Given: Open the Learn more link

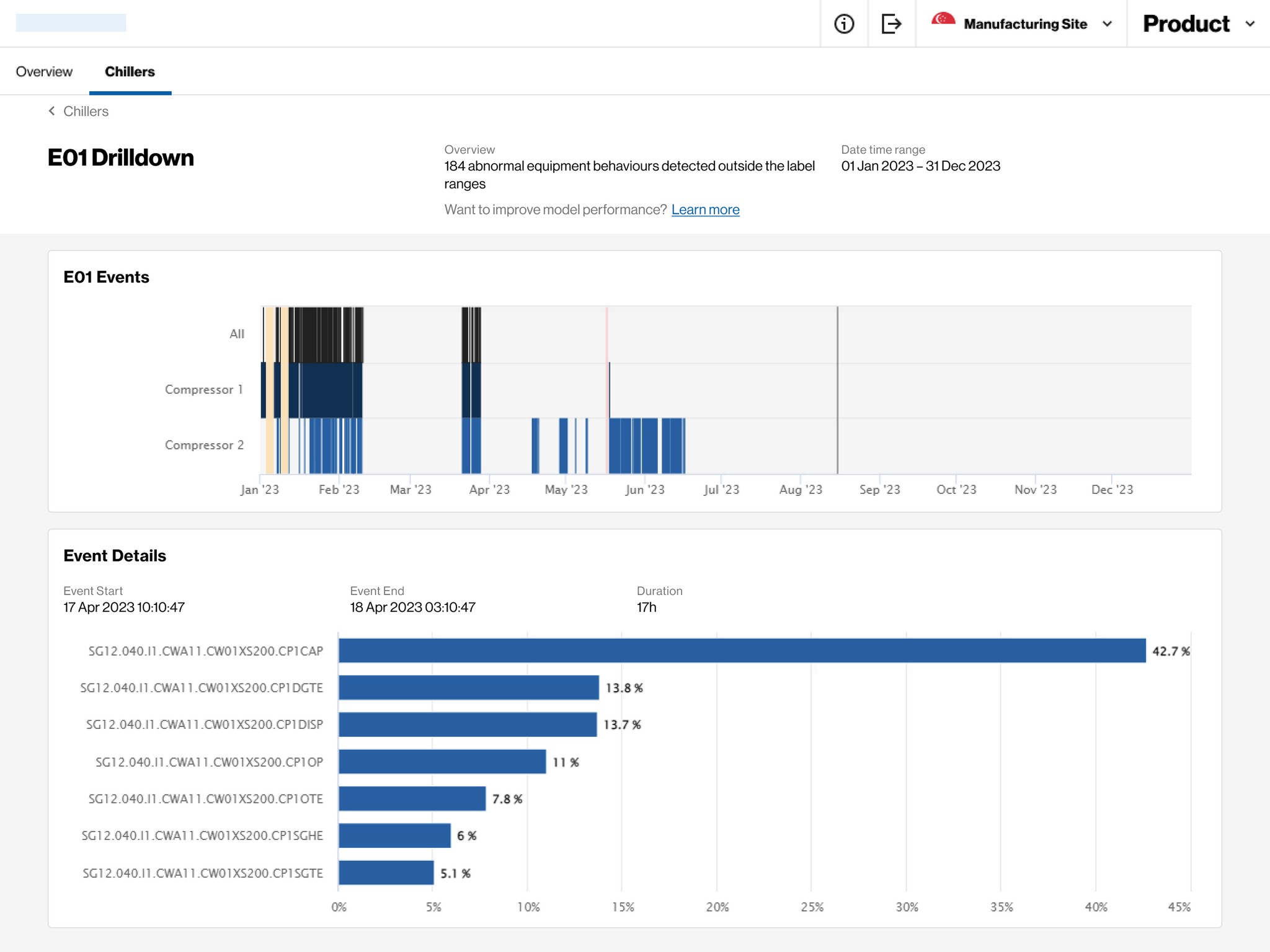Looking at the screenshot, I should click(705, 209).
